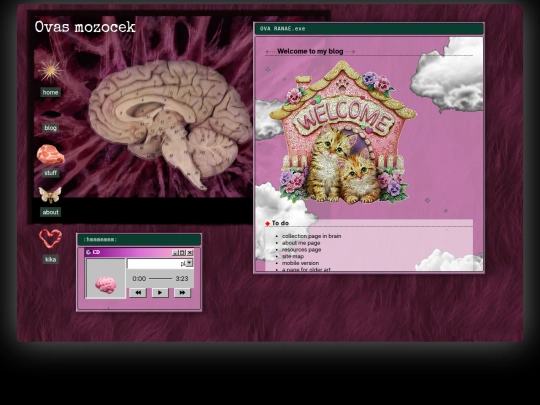
Task: Maximize the CD player window
Action: coord(183,252)
